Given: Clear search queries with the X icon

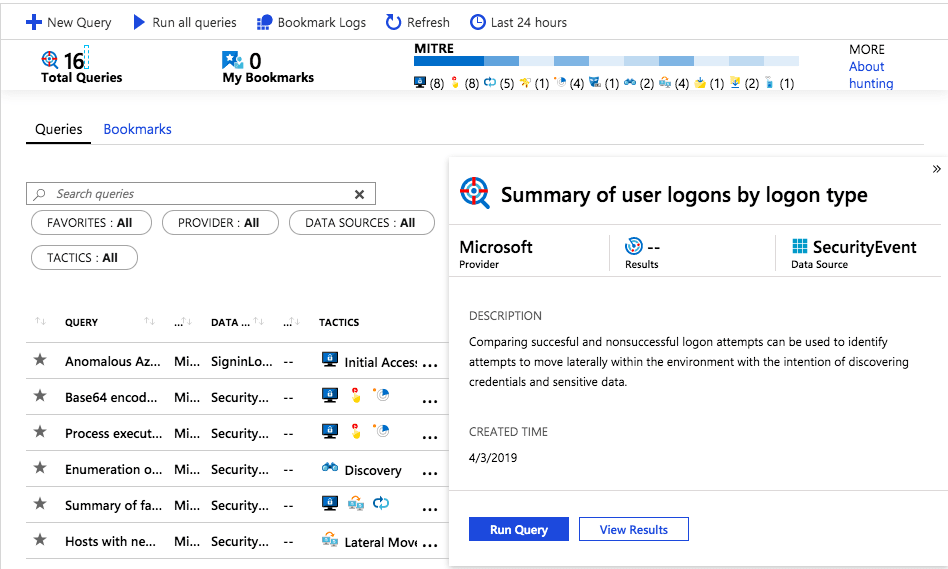Looking at the screenshot, I should (x=359, y=194).
